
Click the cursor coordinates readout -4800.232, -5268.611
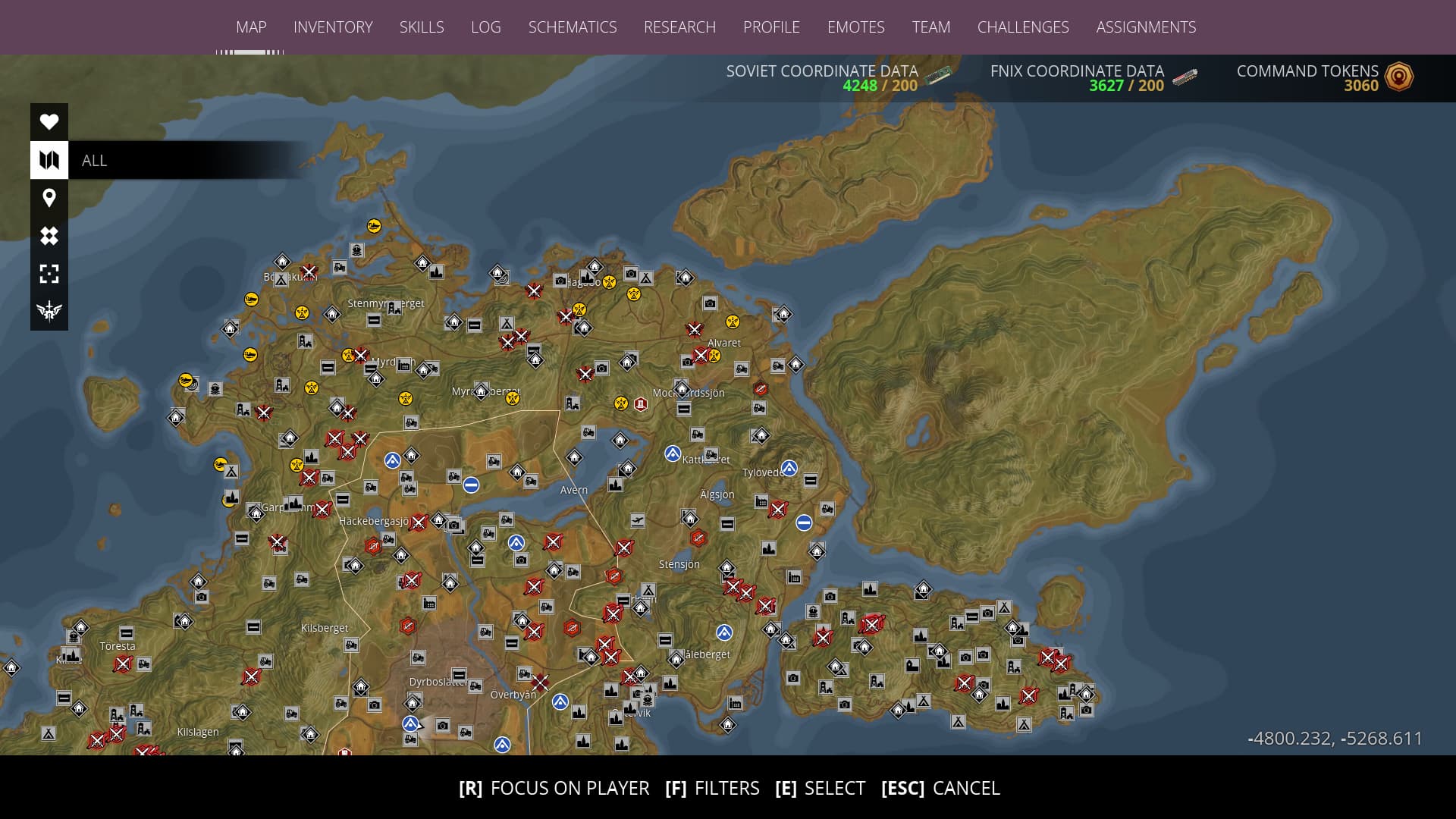(1335, 739)
